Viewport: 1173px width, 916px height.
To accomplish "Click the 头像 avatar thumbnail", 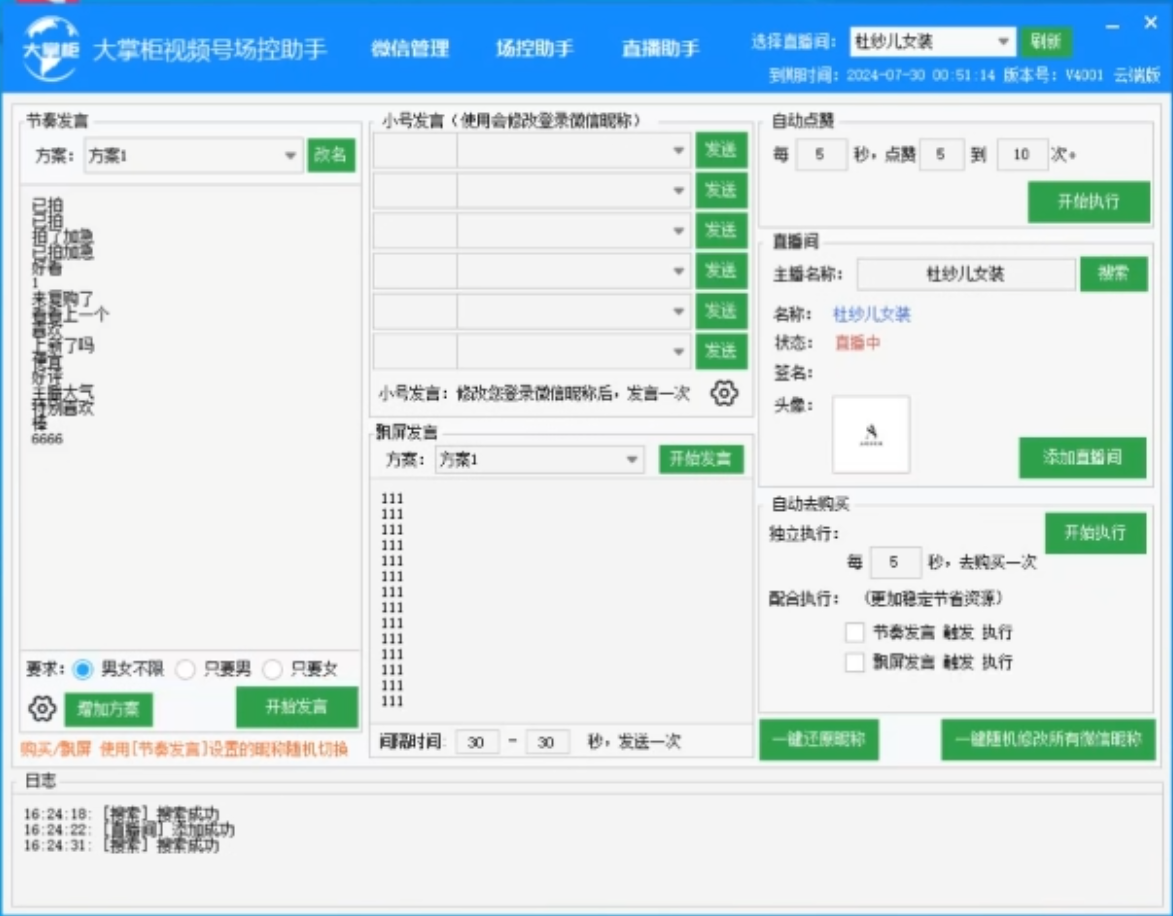I will [871, 434].
